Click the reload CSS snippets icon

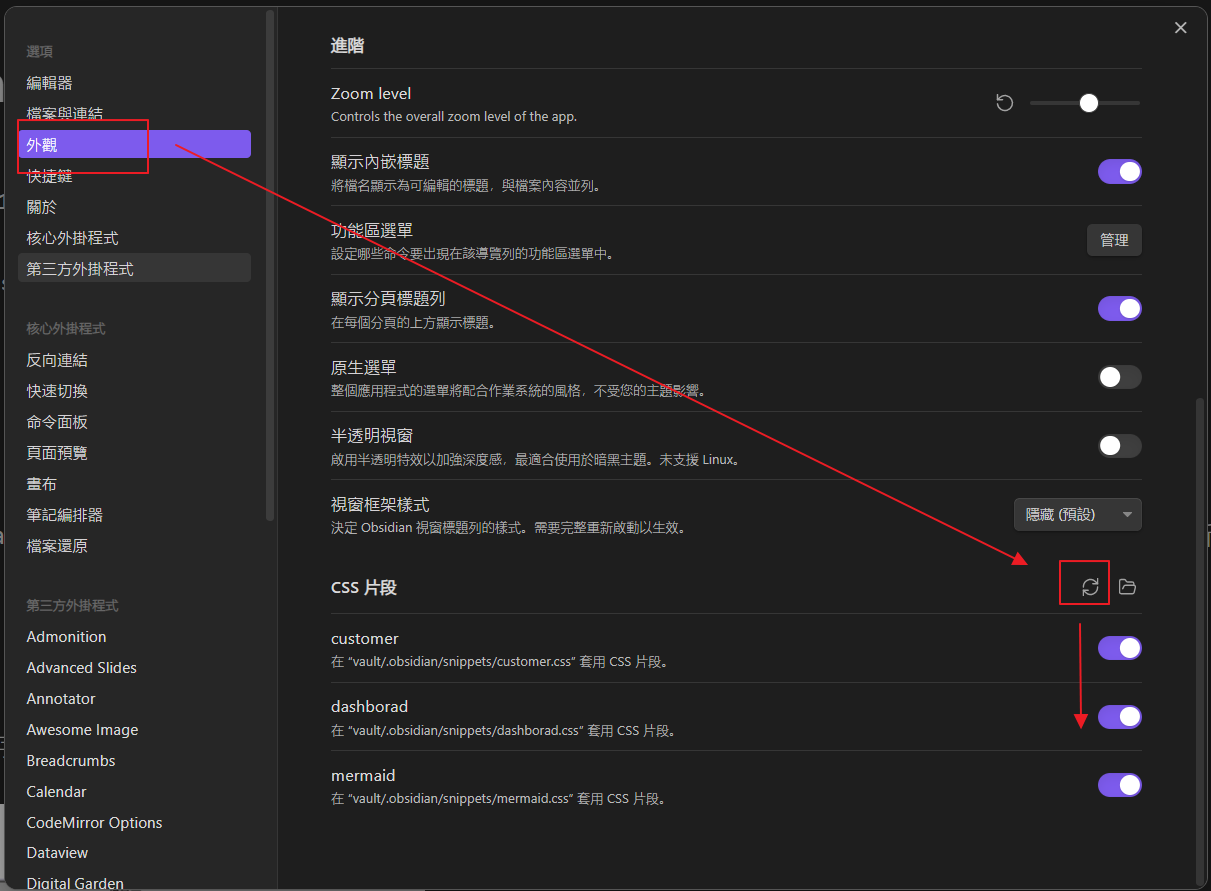[x=1090, y=587]
